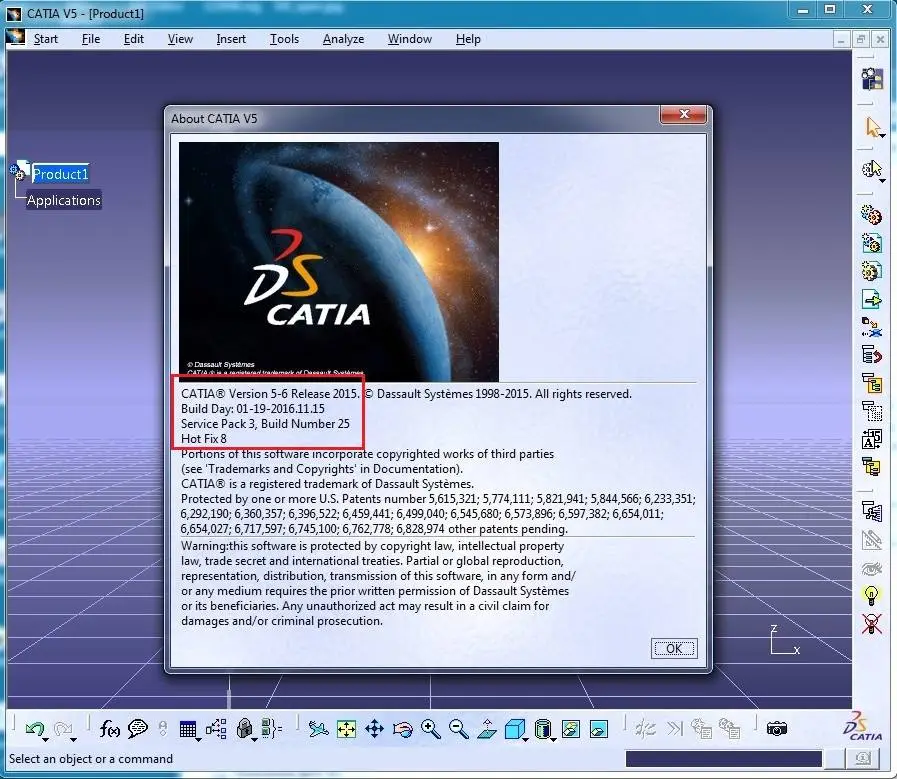
Task: Select Product1 in the specification tree
Action: (x=60, y=174)
